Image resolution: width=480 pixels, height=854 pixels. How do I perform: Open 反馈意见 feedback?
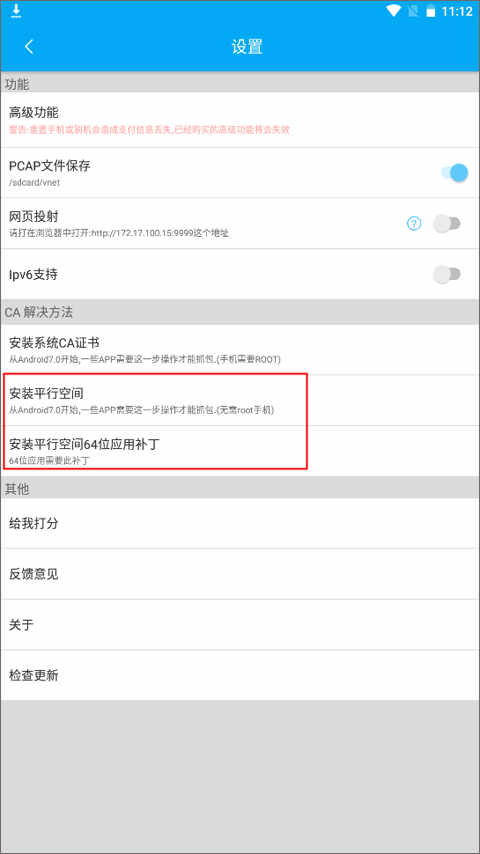(240, 574)
